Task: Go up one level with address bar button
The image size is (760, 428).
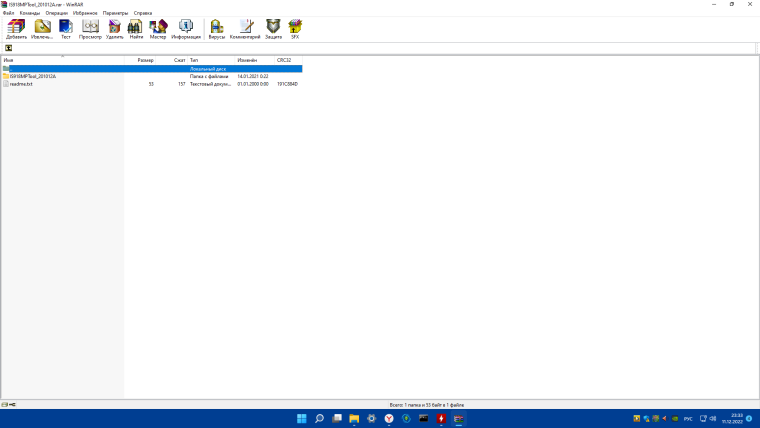Action: (x=9, y=47)
